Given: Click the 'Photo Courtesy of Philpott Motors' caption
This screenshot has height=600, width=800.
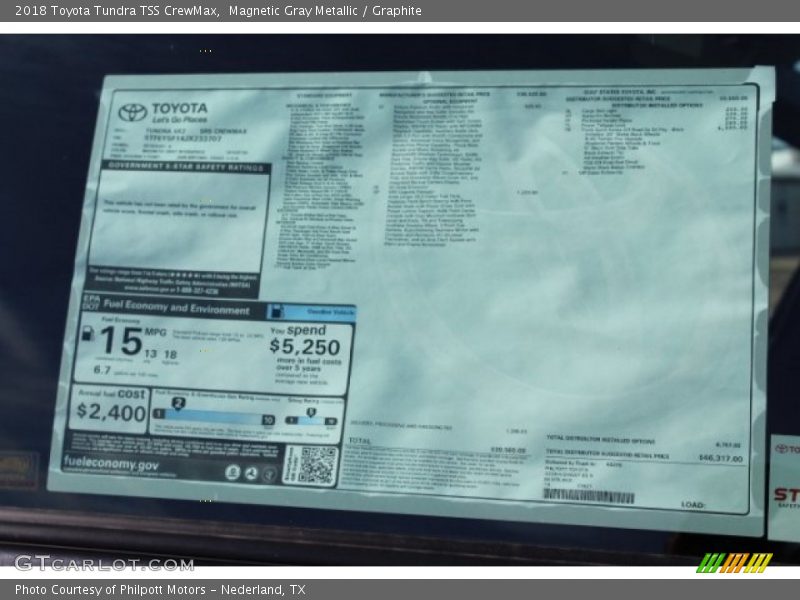Looking at the screenshot, I should (x=110, y=590).
